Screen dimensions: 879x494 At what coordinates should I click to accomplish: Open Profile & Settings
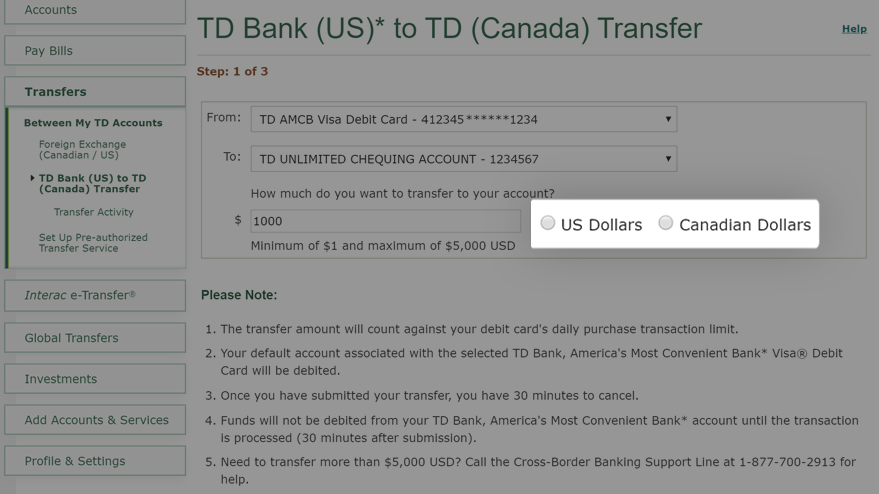point(95,461)
